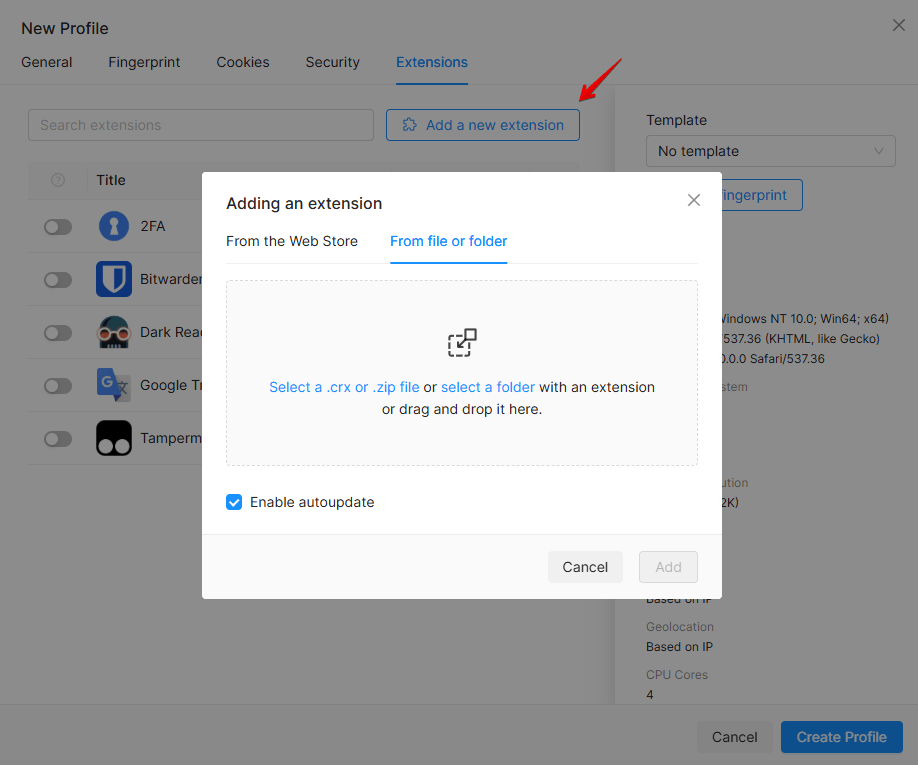Click Select a .crx or .zip file link
This screenshot has height=765, width=918.
[344, 387]
